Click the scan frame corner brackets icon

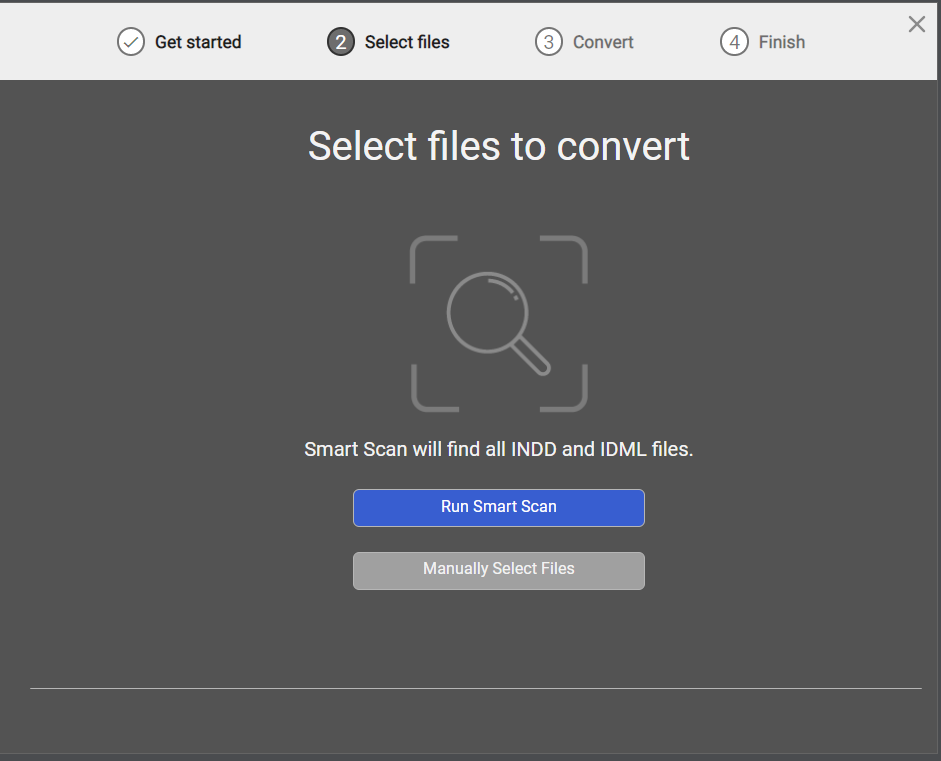click(x=498, y=323)
